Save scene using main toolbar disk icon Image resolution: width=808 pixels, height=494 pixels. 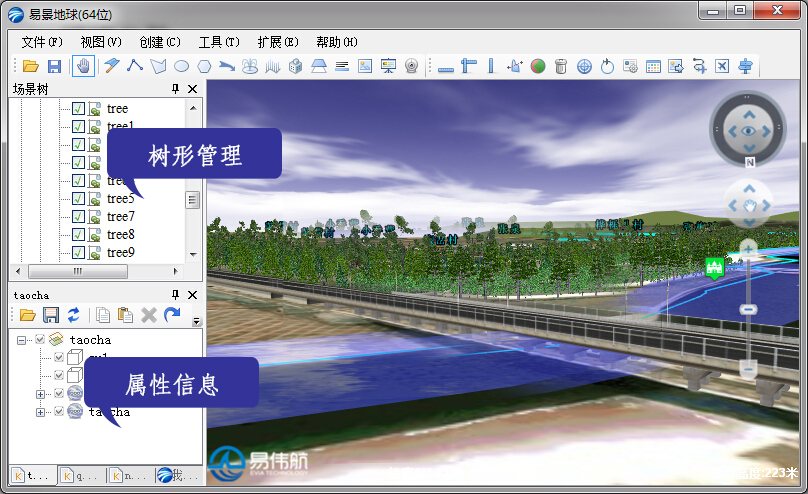click(x=54, y=66)
